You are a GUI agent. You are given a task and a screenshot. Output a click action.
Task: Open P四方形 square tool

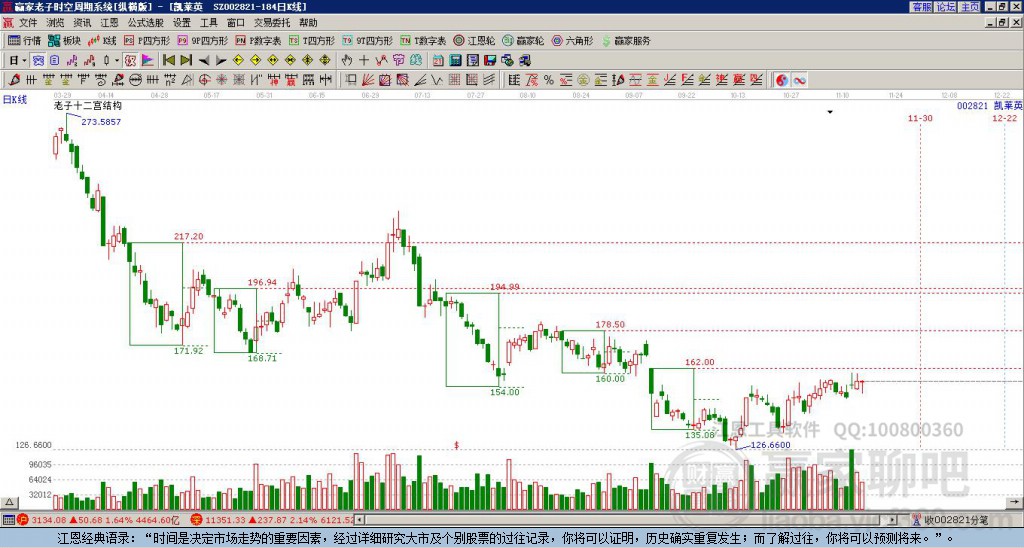147,40
